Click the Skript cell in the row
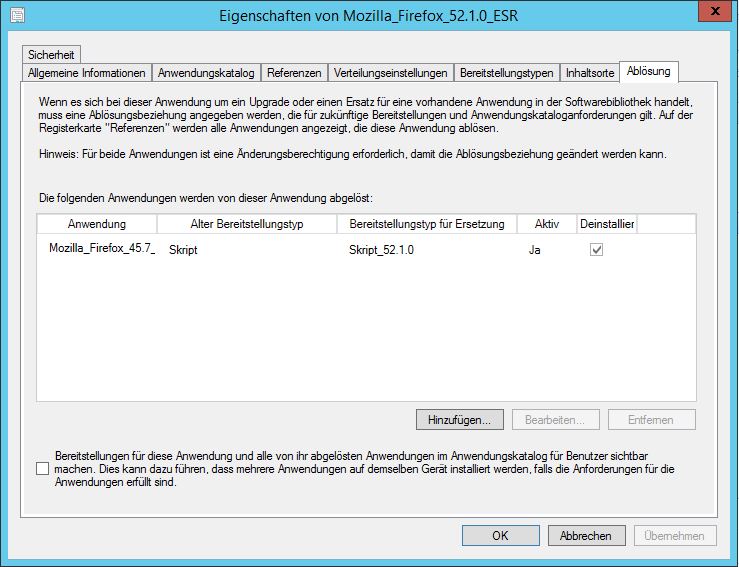This screenshot has width=739, height=567. point(183,250)
